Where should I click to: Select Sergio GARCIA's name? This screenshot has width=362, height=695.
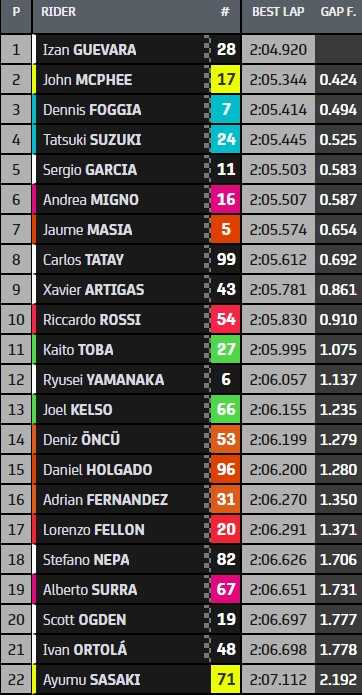[x=90, y=170]
